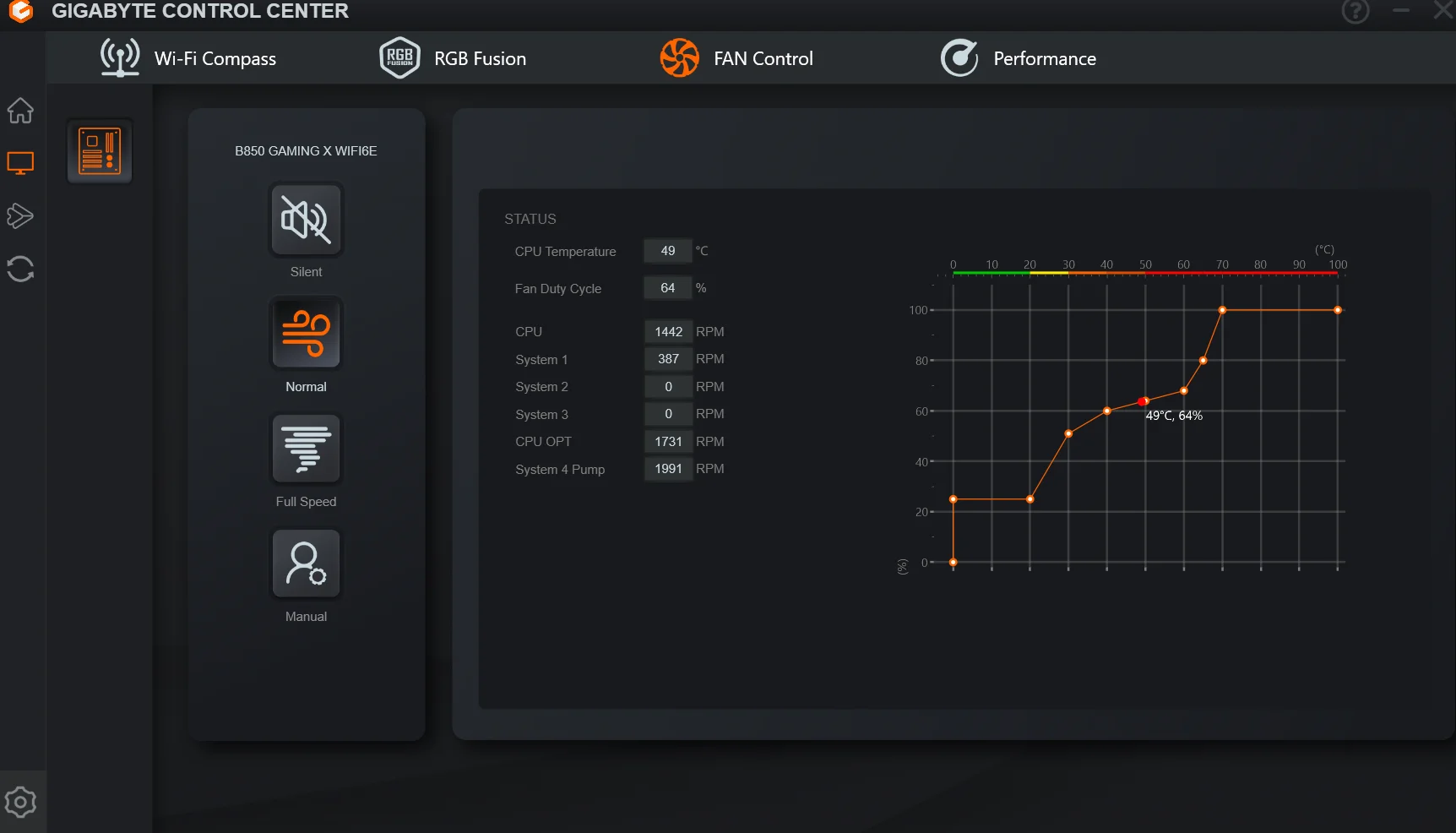Click the CPU Temperature label
This screenshot has width=1456, height=833.
pos(566,252)
